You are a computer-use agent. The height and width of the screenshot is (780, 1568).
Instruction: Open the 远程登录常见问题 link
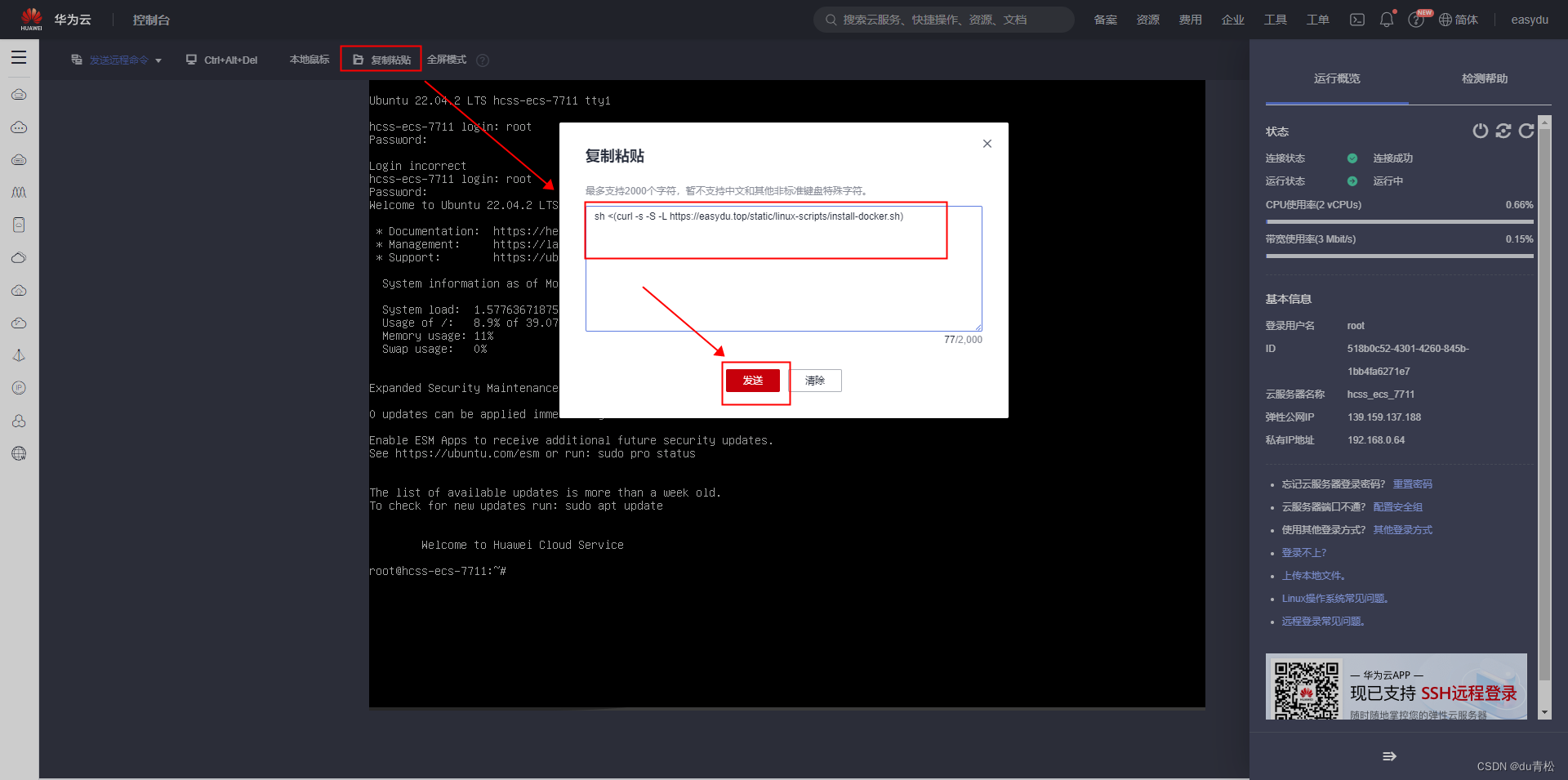pos(1323,622)
